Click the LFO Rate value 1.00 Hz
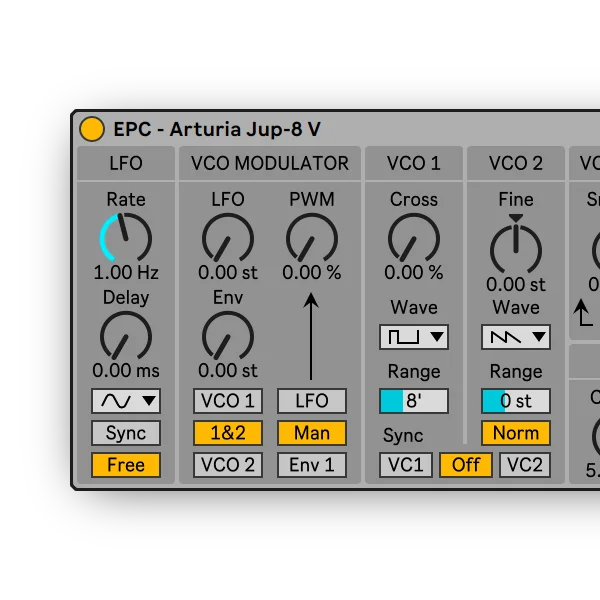Screen dimensions: 600x600 pyautogui.click(x=126, y=272)
